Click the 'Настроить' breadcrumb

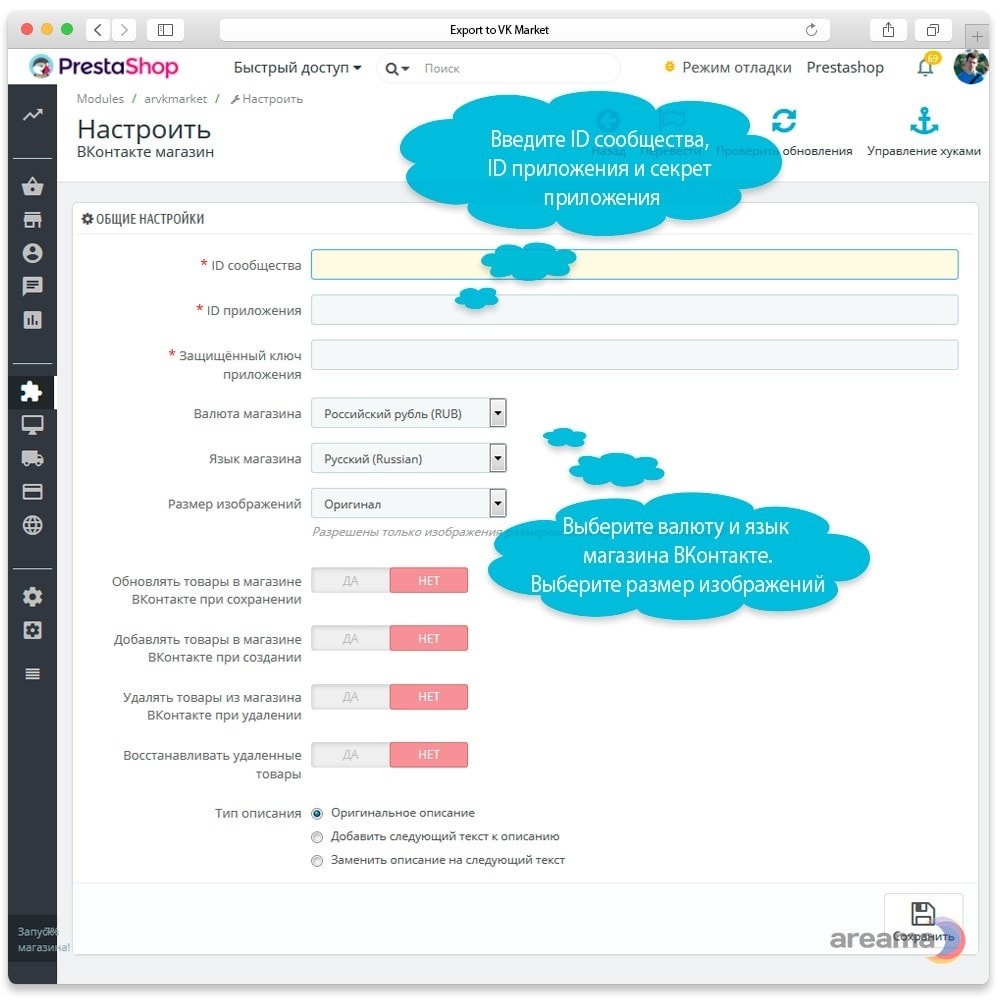pyautogui.click(x=267, y=99)
